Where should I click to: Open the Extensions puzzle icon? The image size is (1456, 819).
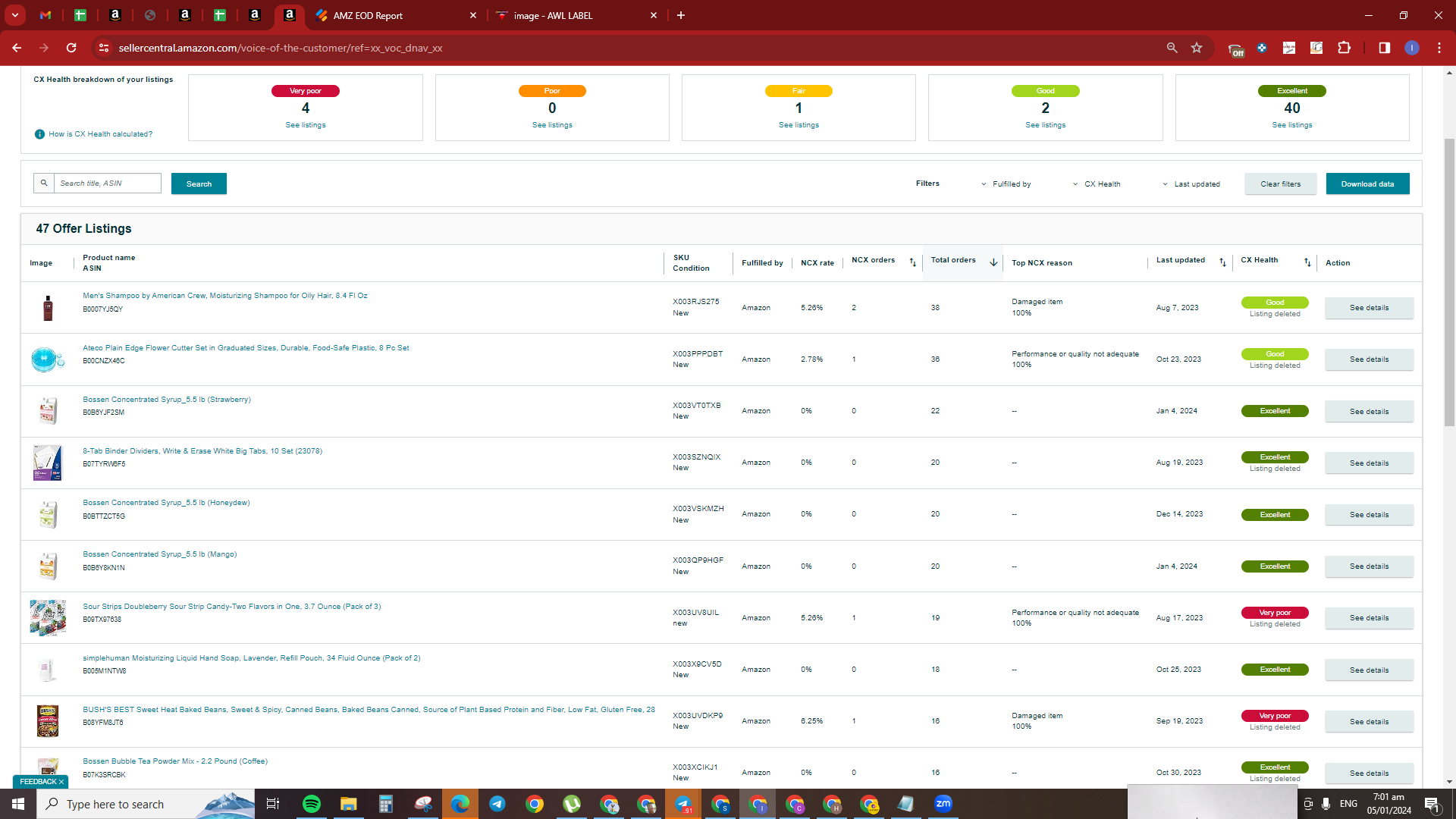tap(1344, 48)
